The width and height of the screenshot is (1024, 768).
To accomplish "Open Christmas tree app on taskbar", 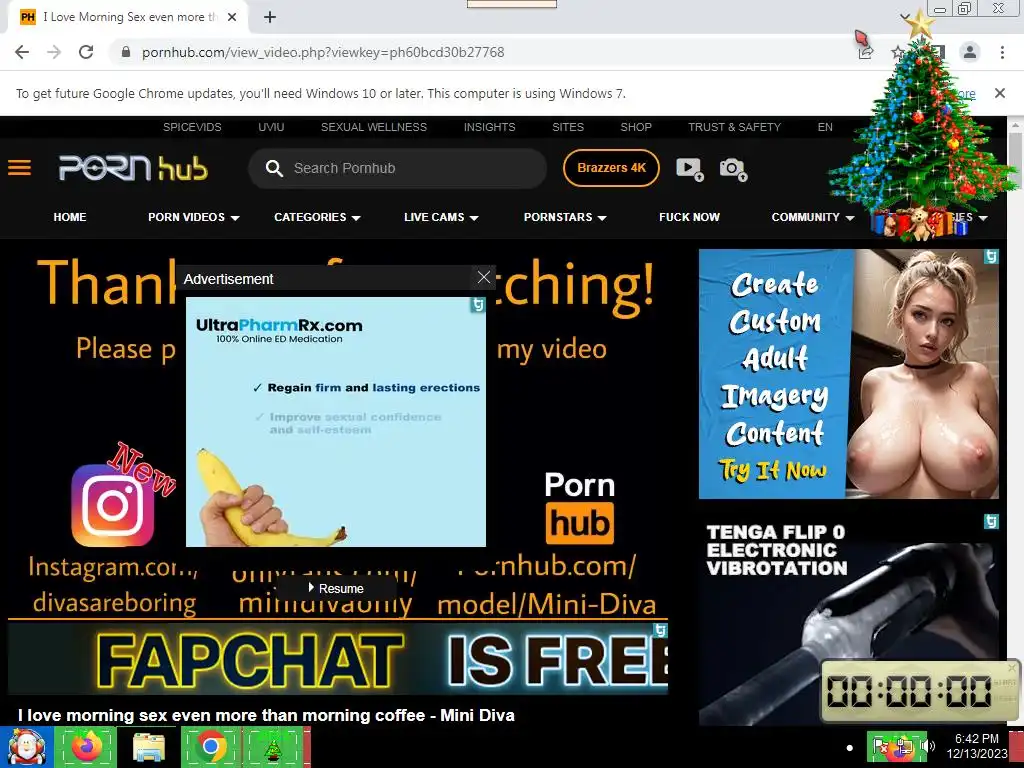I will tap(274, 747).
